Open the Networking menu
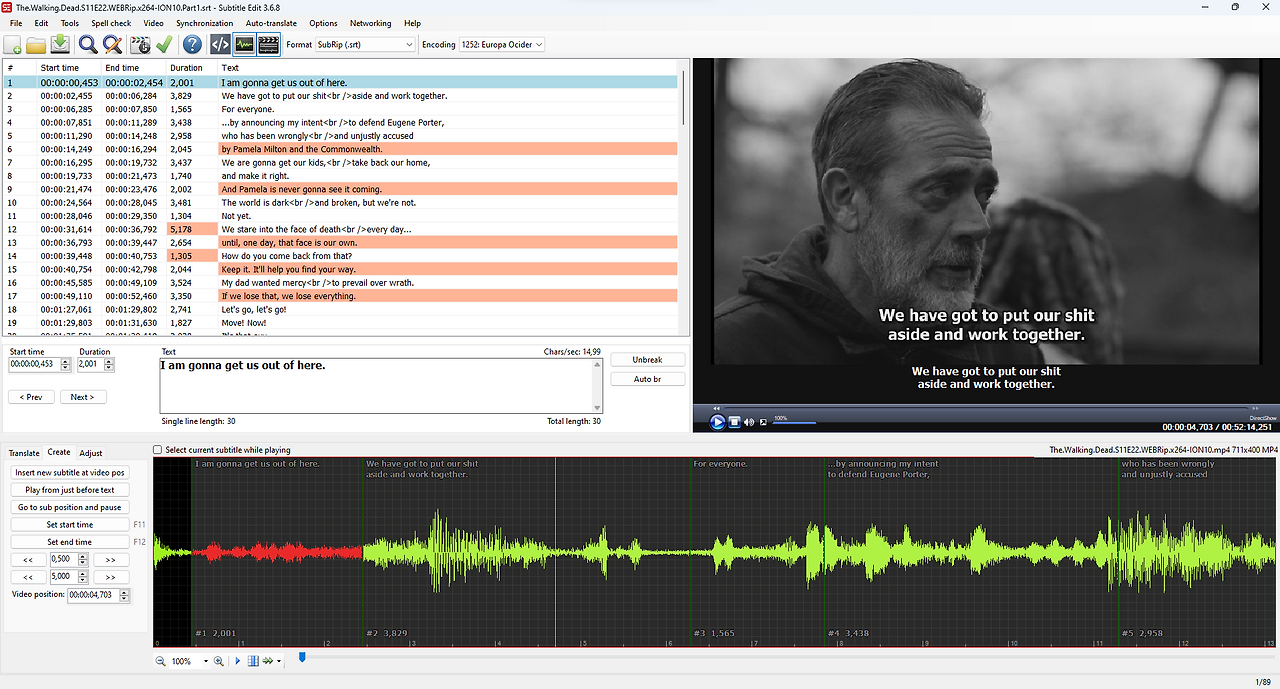The image size is (1280, 689). click(x=371, y=23)
